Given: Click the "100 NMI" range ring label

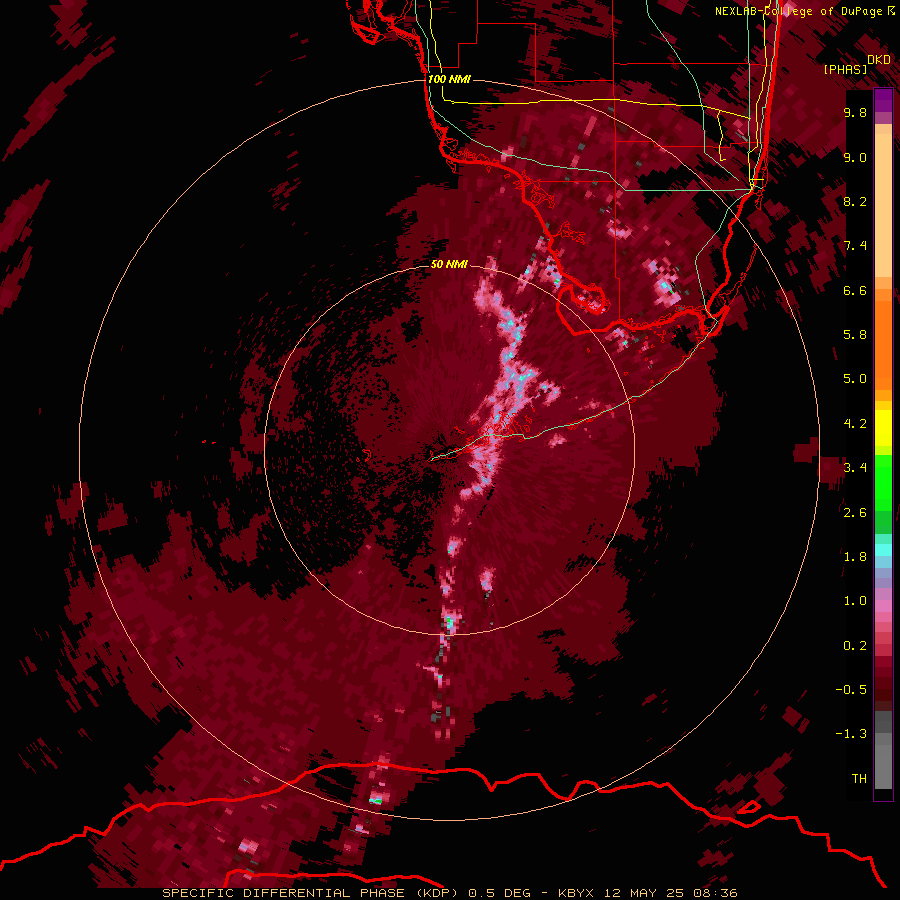Looking at the screenshot, I should point(449,79).
